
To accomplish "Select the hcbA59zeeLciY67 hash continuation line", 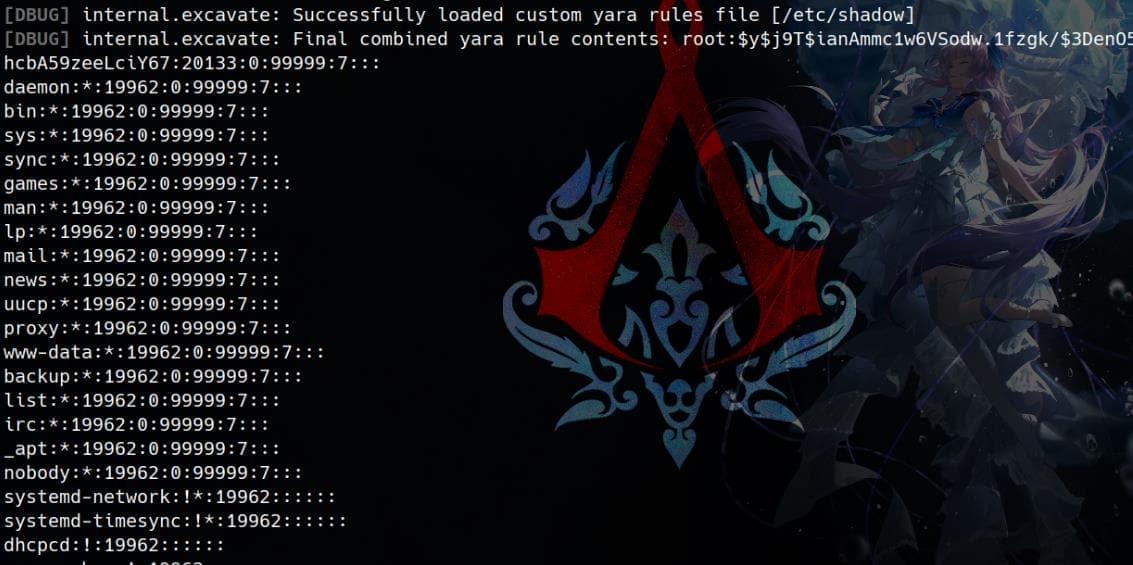I will 192,64.
